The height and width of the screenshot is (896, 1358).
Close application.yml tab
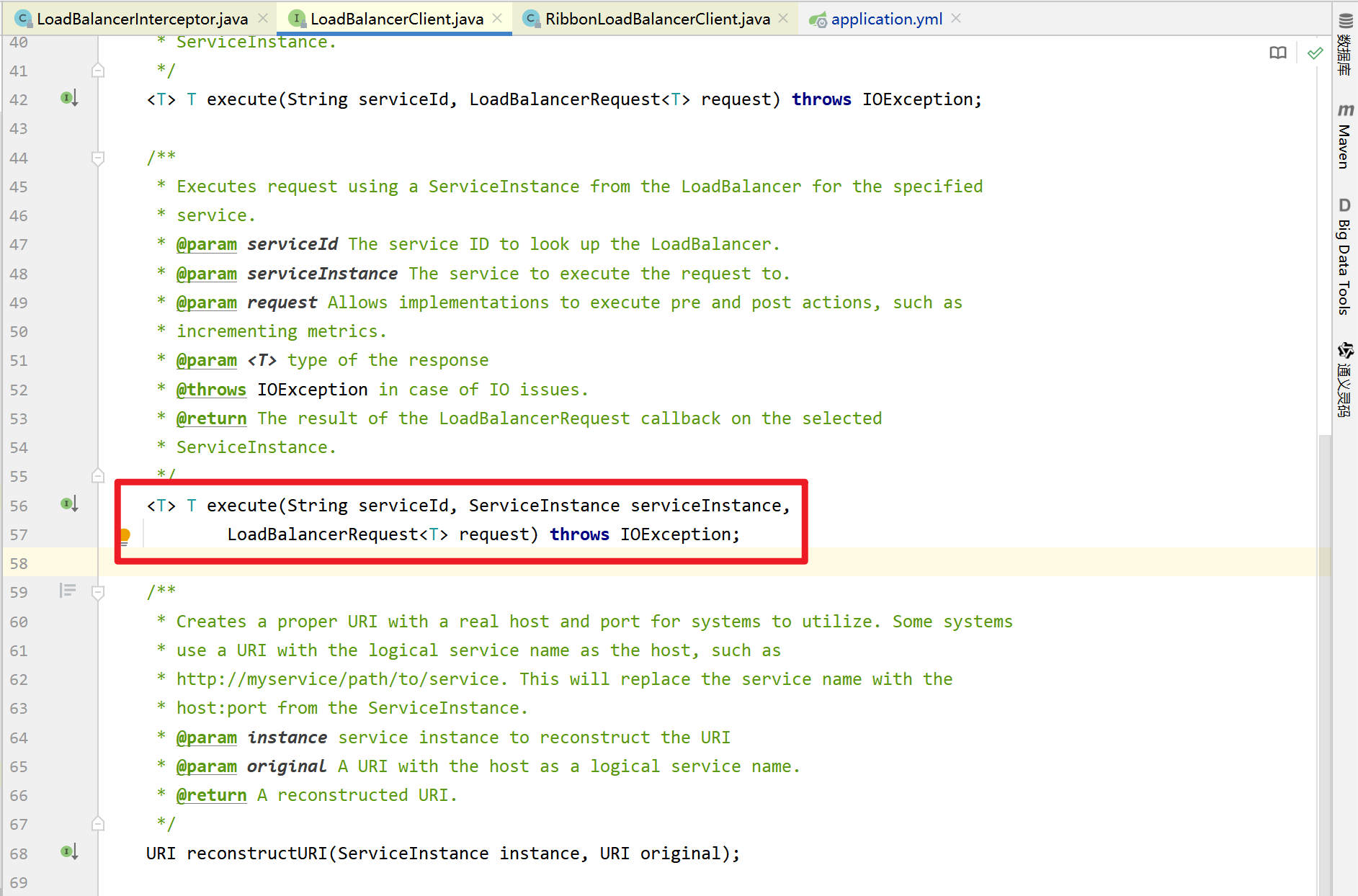(956, 18)
